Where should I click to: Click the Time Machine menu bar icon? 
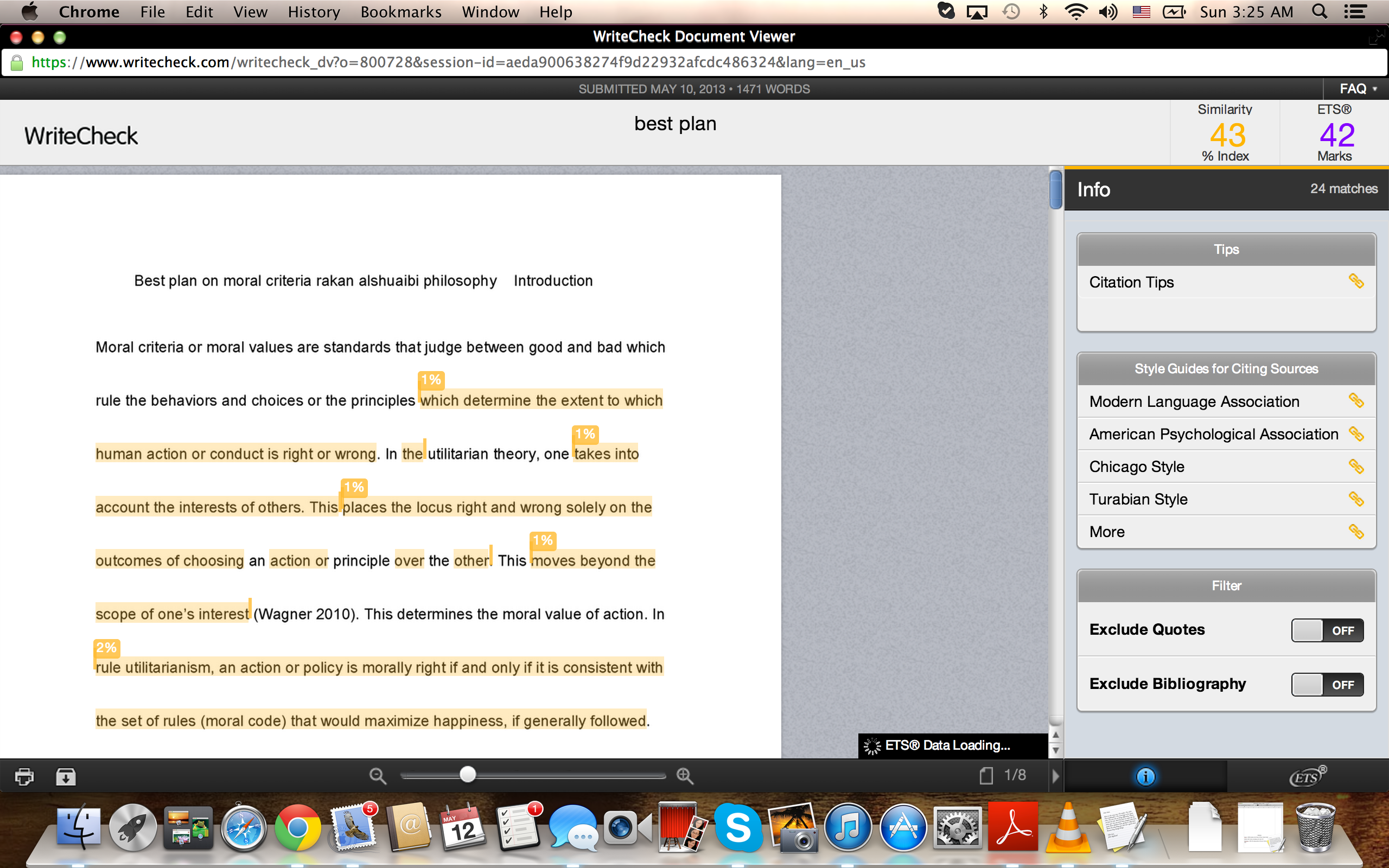[1011, 11]
